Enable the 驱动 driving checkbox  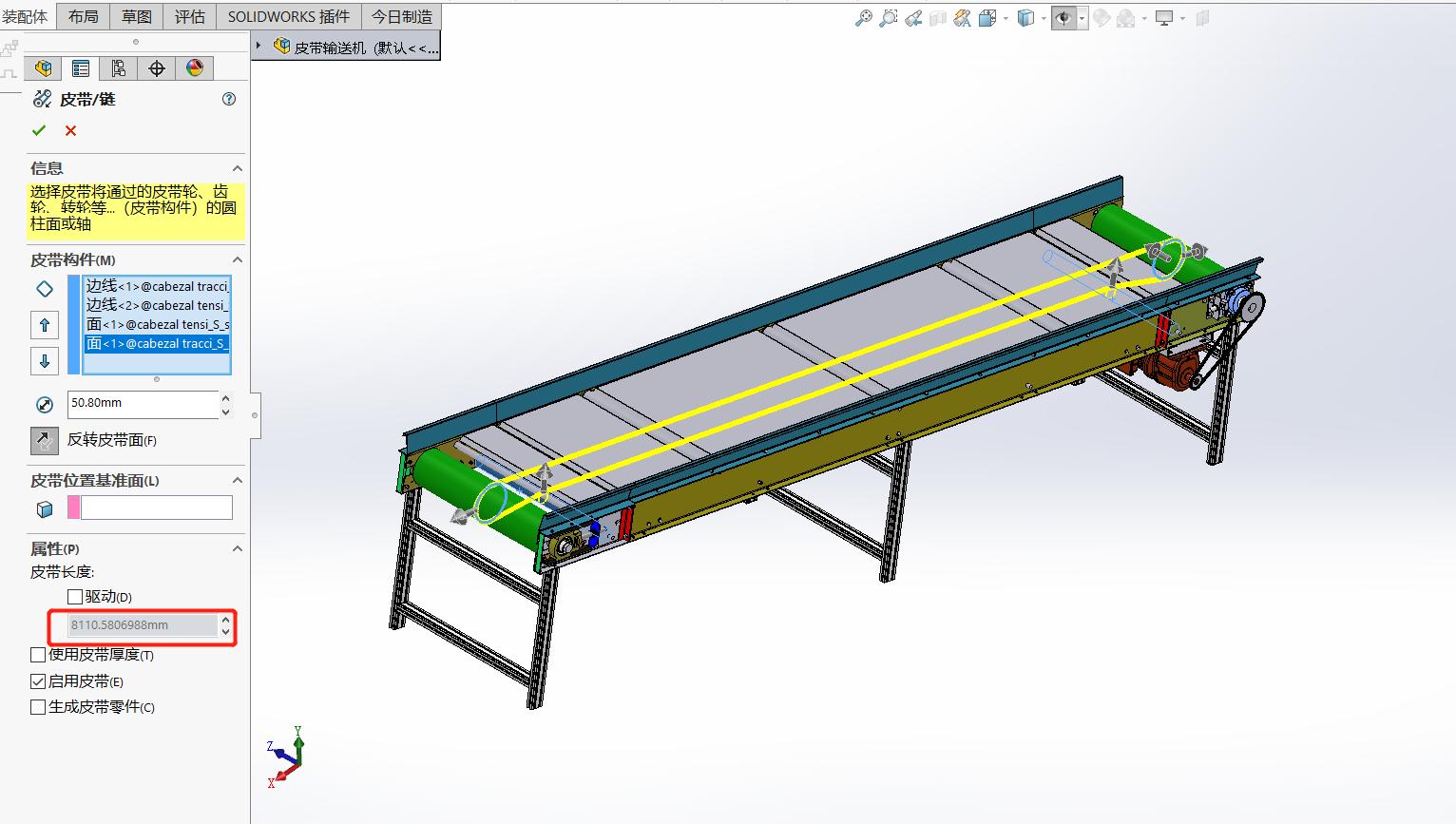click(75, 597)
